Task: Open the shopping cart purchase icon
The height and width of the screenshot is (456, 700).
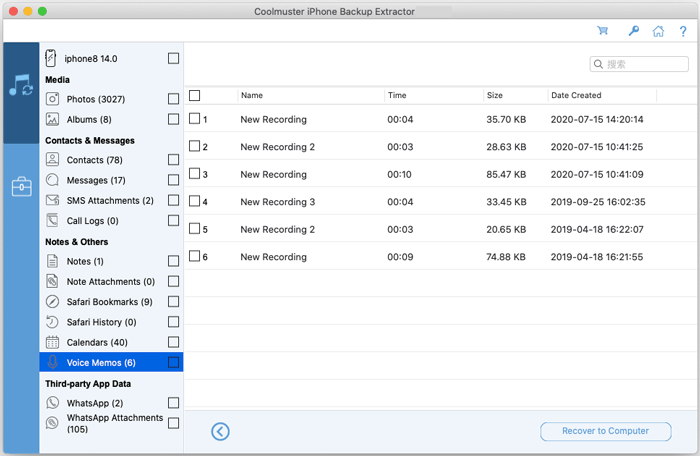Action: coord(603,31)
